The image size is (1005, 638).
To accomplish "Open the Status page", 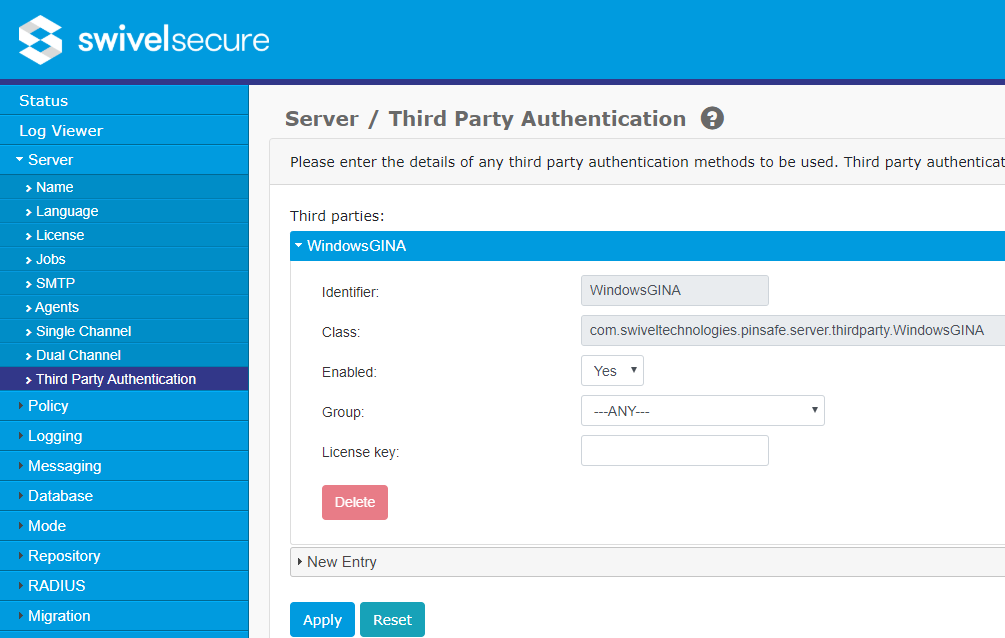I will tap(45, 100).
